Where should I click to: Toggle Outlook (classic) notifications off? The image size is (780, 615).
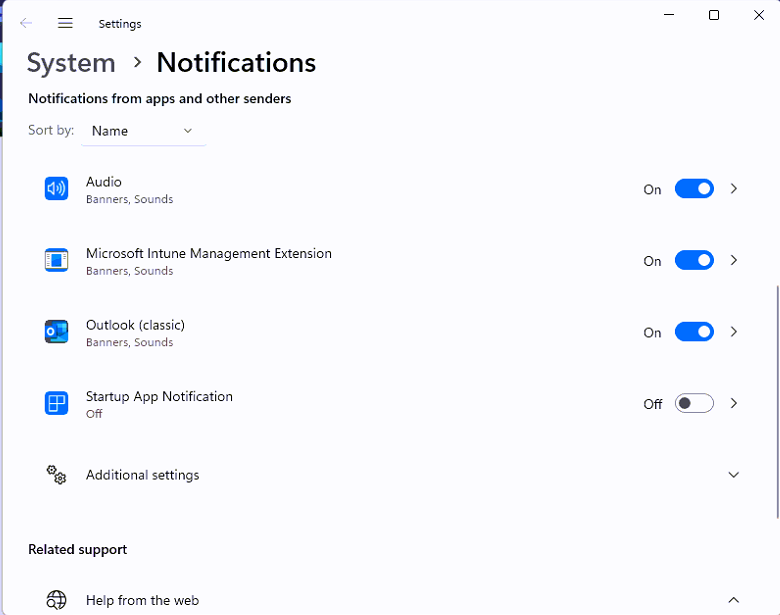(694, 332)
